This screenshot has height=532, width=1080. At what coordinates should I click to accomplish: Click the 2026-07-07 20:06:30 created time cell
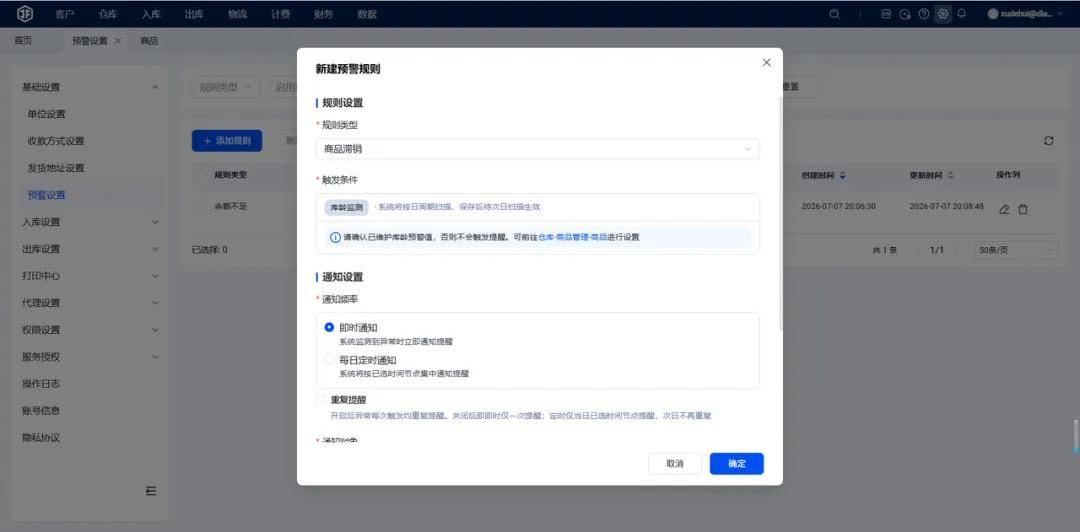pos(838,207)
